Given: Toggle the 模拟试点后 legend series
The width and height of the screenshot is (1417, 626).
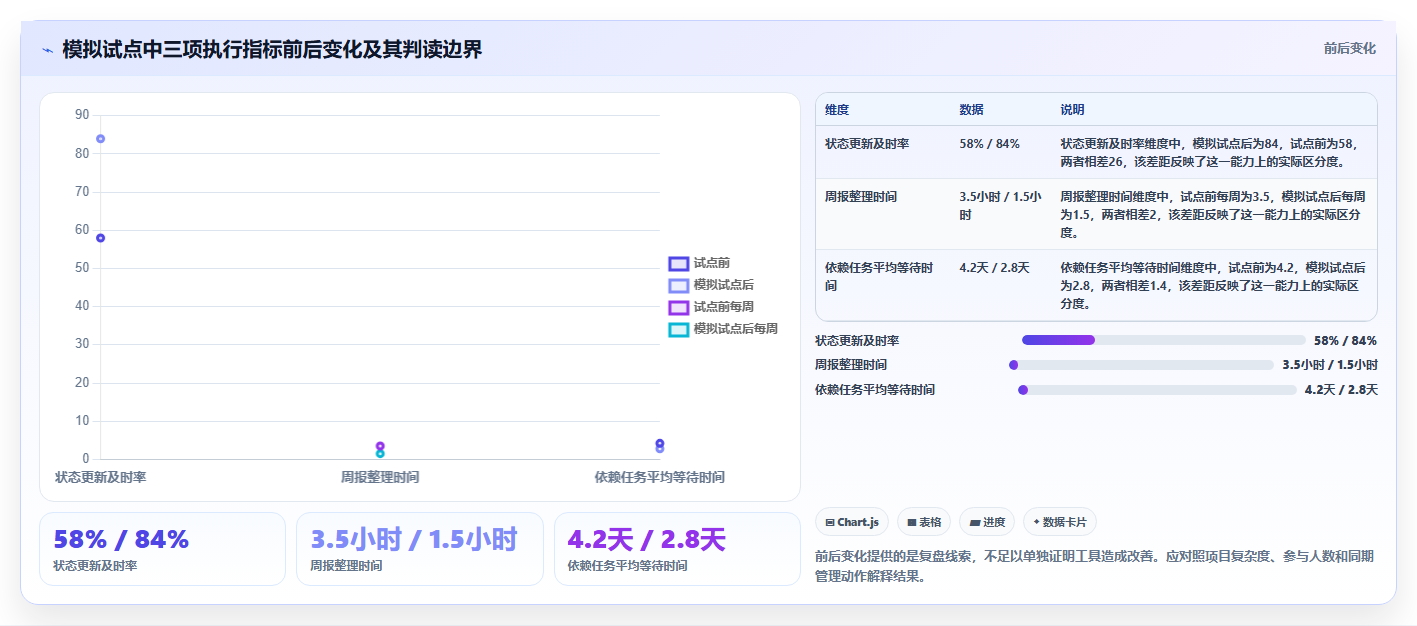Looking at the screenshot, I should pyautogui.click(x=712, y=285).
